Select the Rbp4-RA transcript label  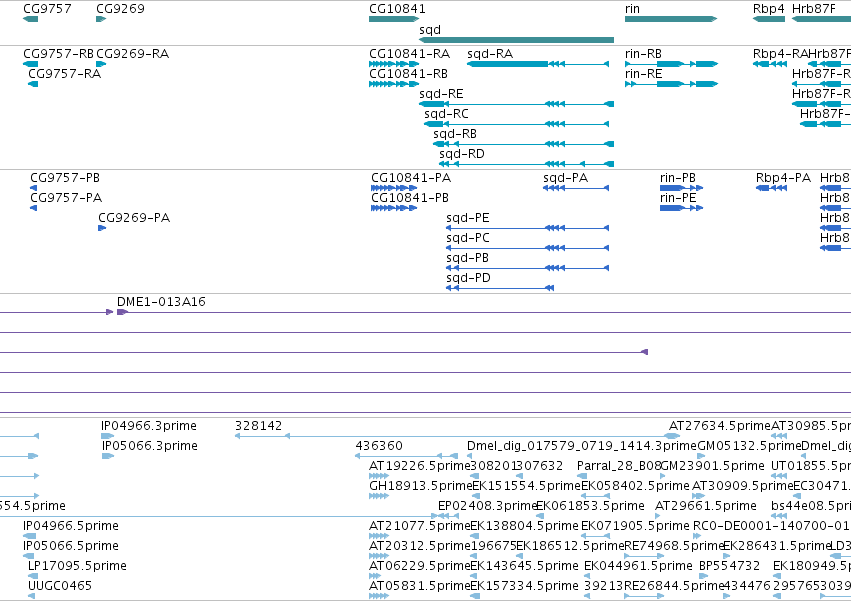pyautogui.click(x=780, y=54)
